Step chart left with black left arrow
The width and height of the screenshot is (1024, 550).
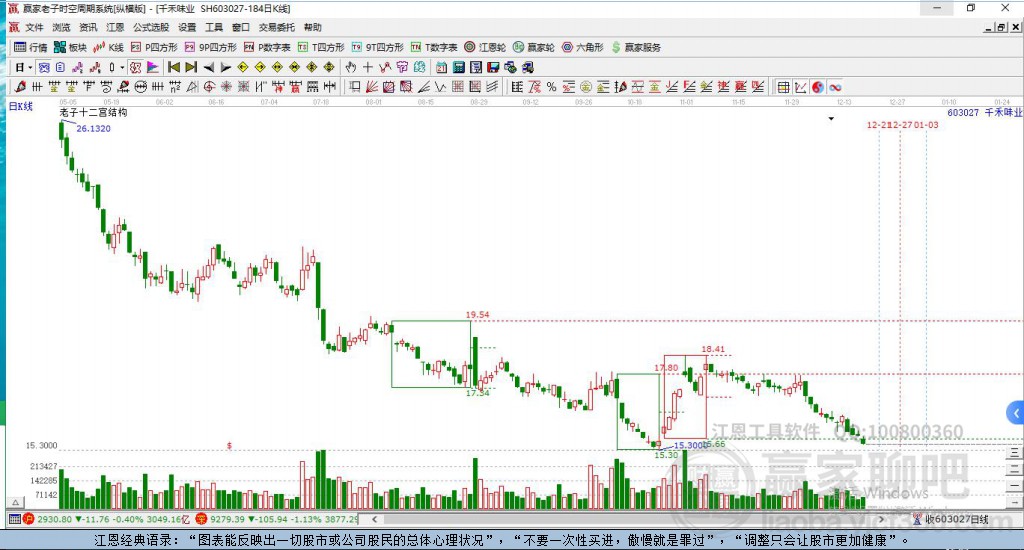[x=209, y=67]
